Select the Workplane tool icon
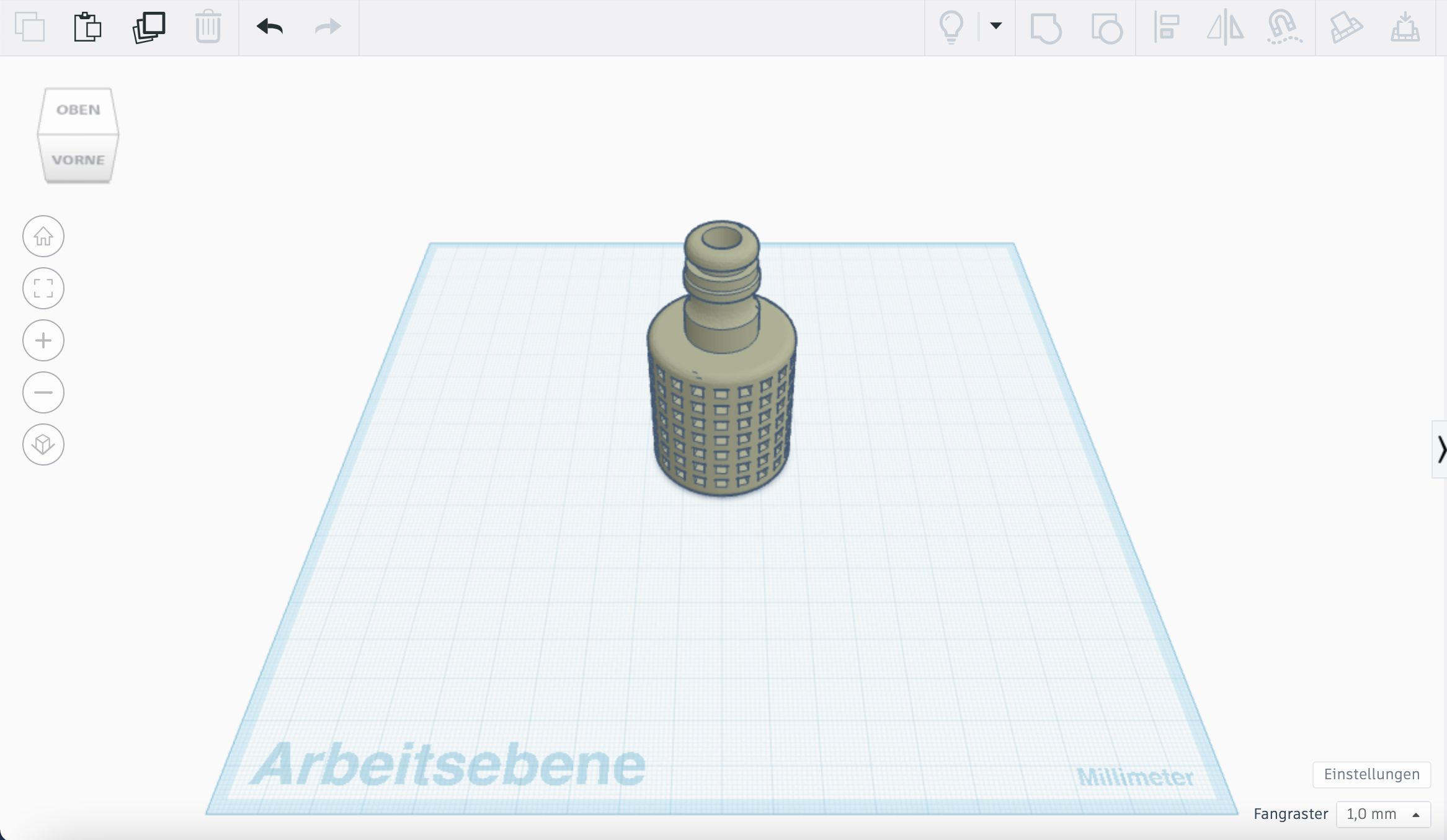Screen dimensions: 1447x840 1405,27
